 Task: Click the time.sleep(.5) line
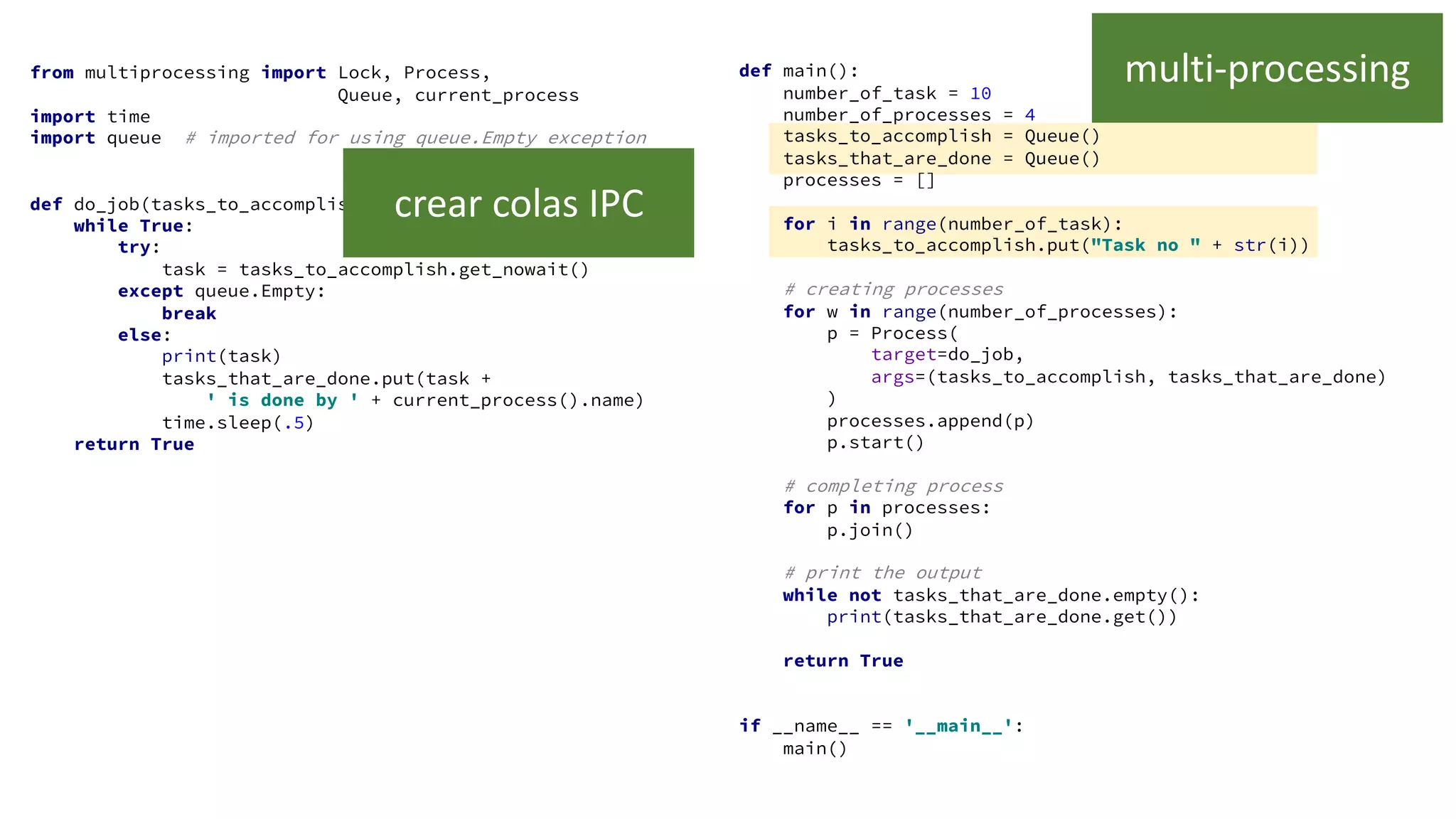(237, 423)
